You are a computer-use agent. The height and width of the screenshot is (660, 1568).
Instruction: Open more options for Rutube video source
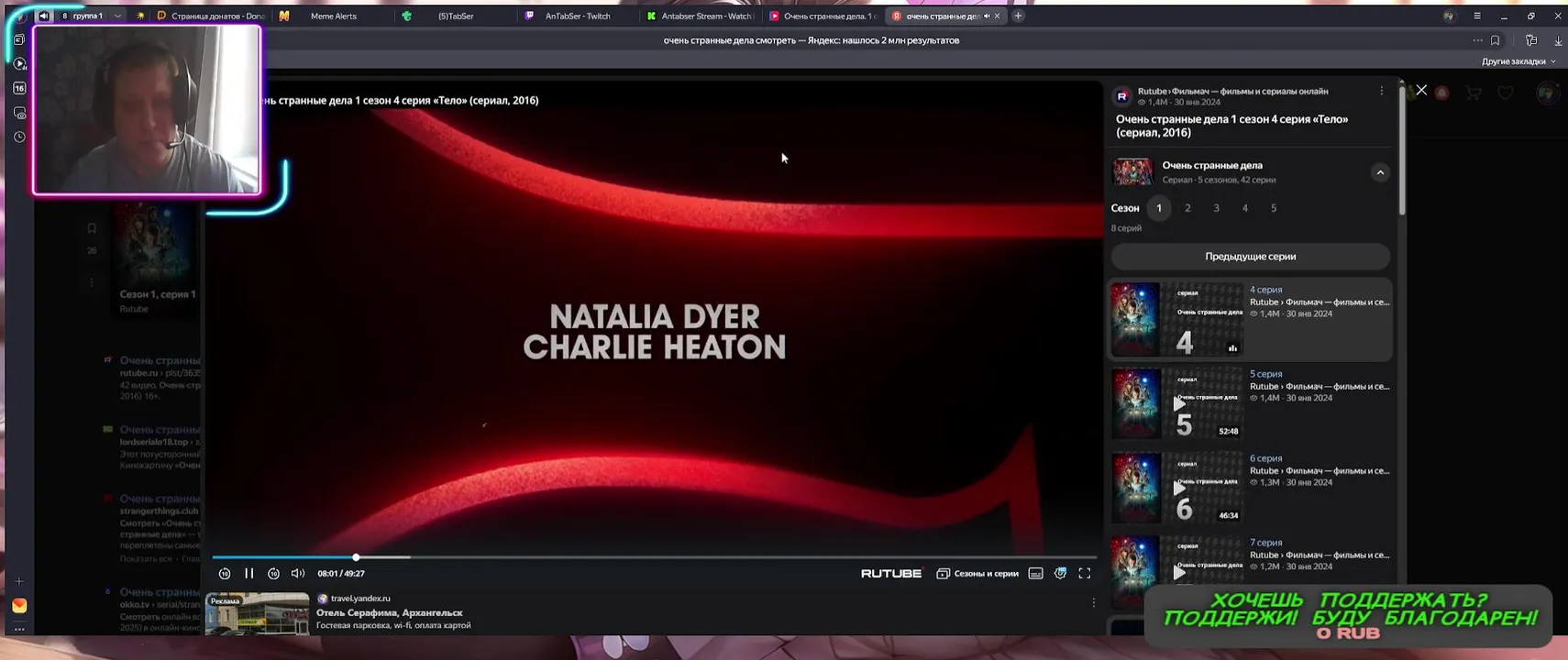coord(1382,91)
